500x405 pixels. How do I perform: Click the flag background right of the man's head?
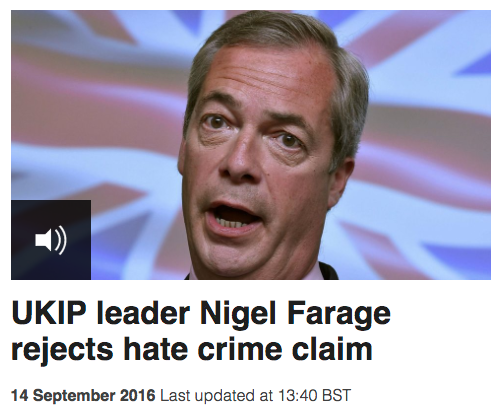point(427,133)
